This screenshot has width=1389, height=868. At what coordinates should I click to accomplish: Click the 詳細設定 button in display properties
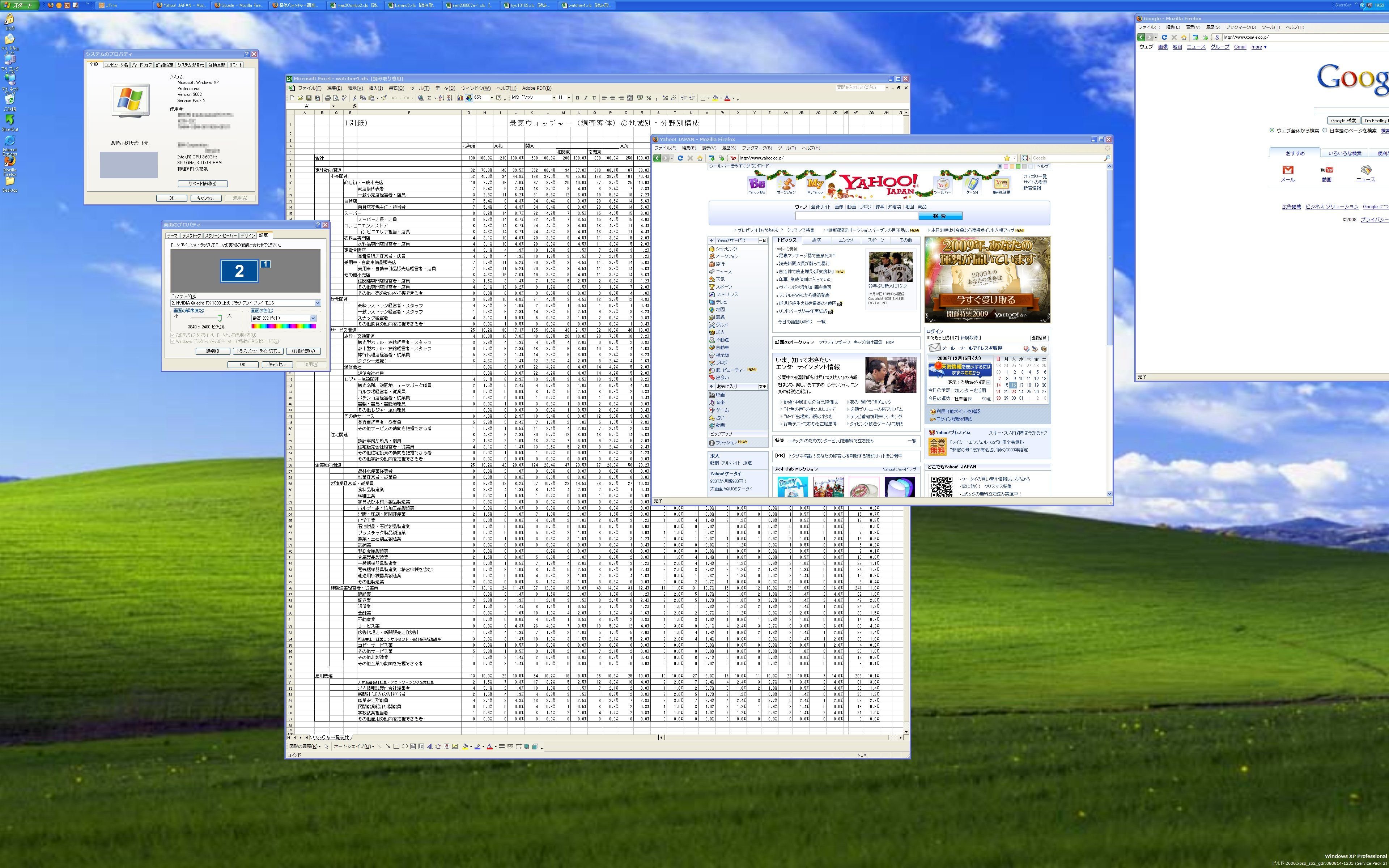click(303, 351)
